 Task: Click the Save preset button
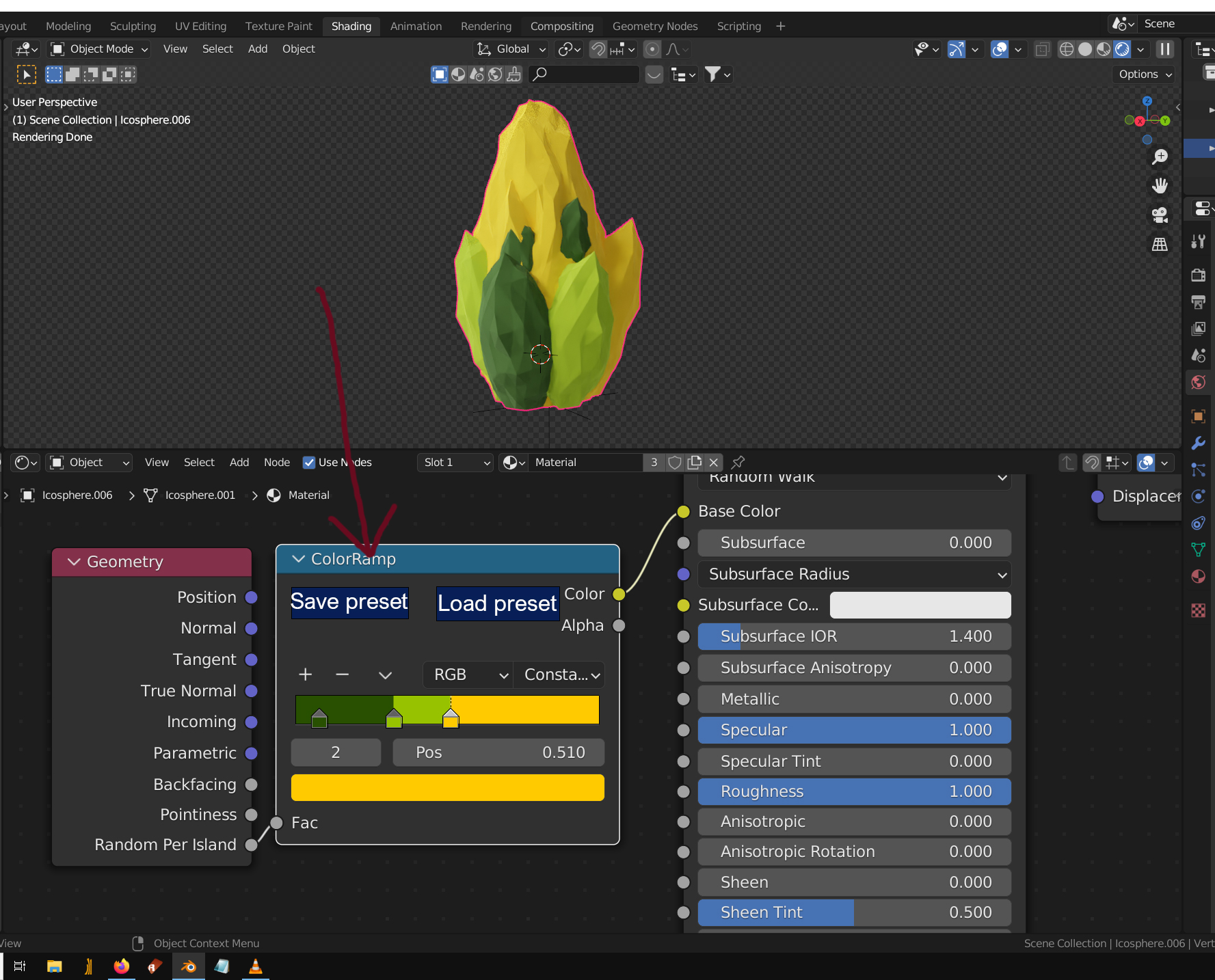349,602
